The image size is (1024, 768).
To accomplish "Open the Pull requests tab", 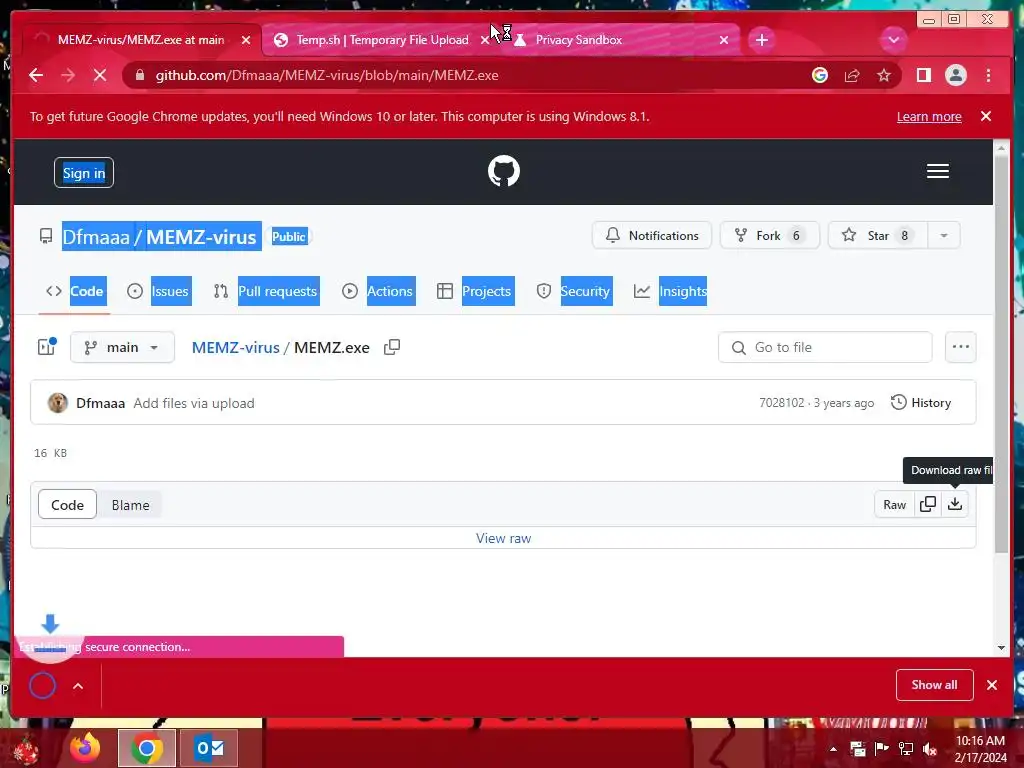I will pyautogui.click(x=266, y=291).
